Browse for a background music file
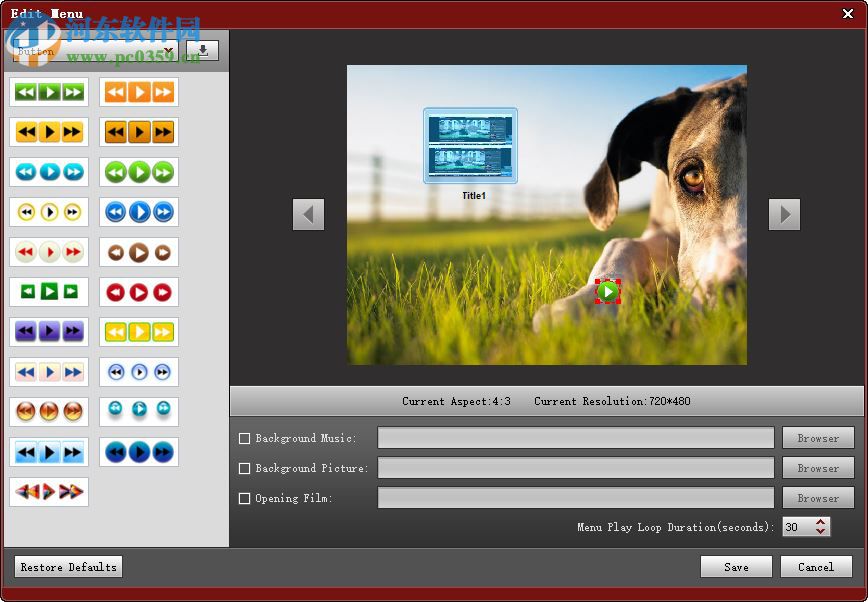Image resolution: width=868 pixels, height=602 pixels. [817, 438]
